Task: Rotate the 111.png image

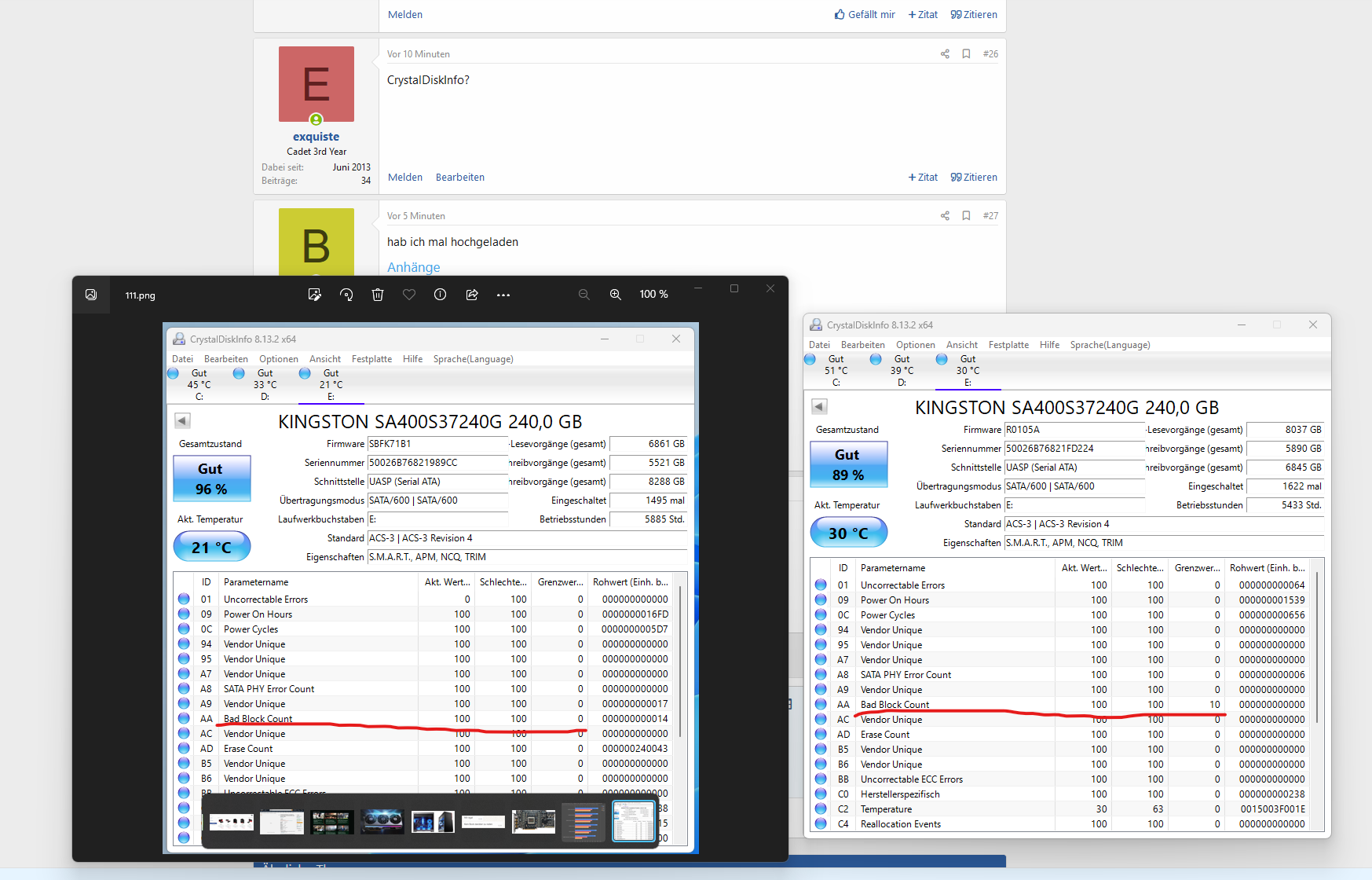Action: pos(346,295)
